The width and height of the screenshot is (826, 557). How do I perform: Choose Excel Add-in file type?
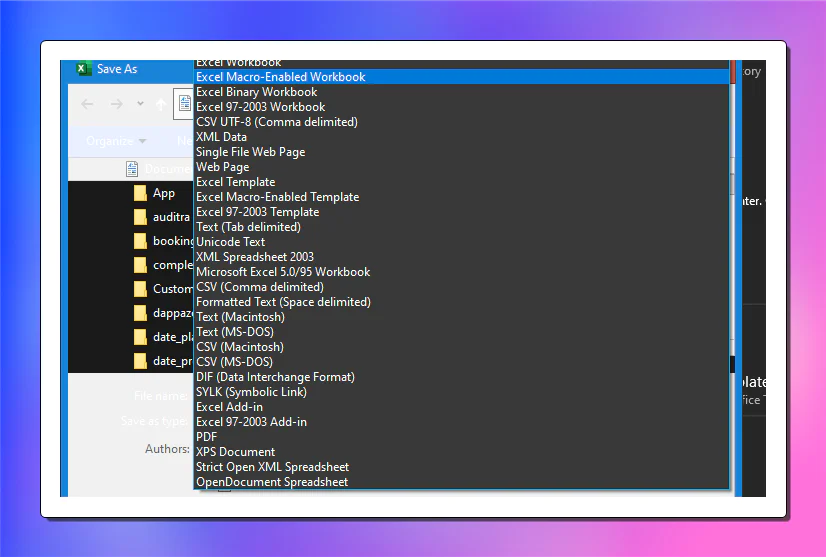pyautogui.click(x=461, y=407)
